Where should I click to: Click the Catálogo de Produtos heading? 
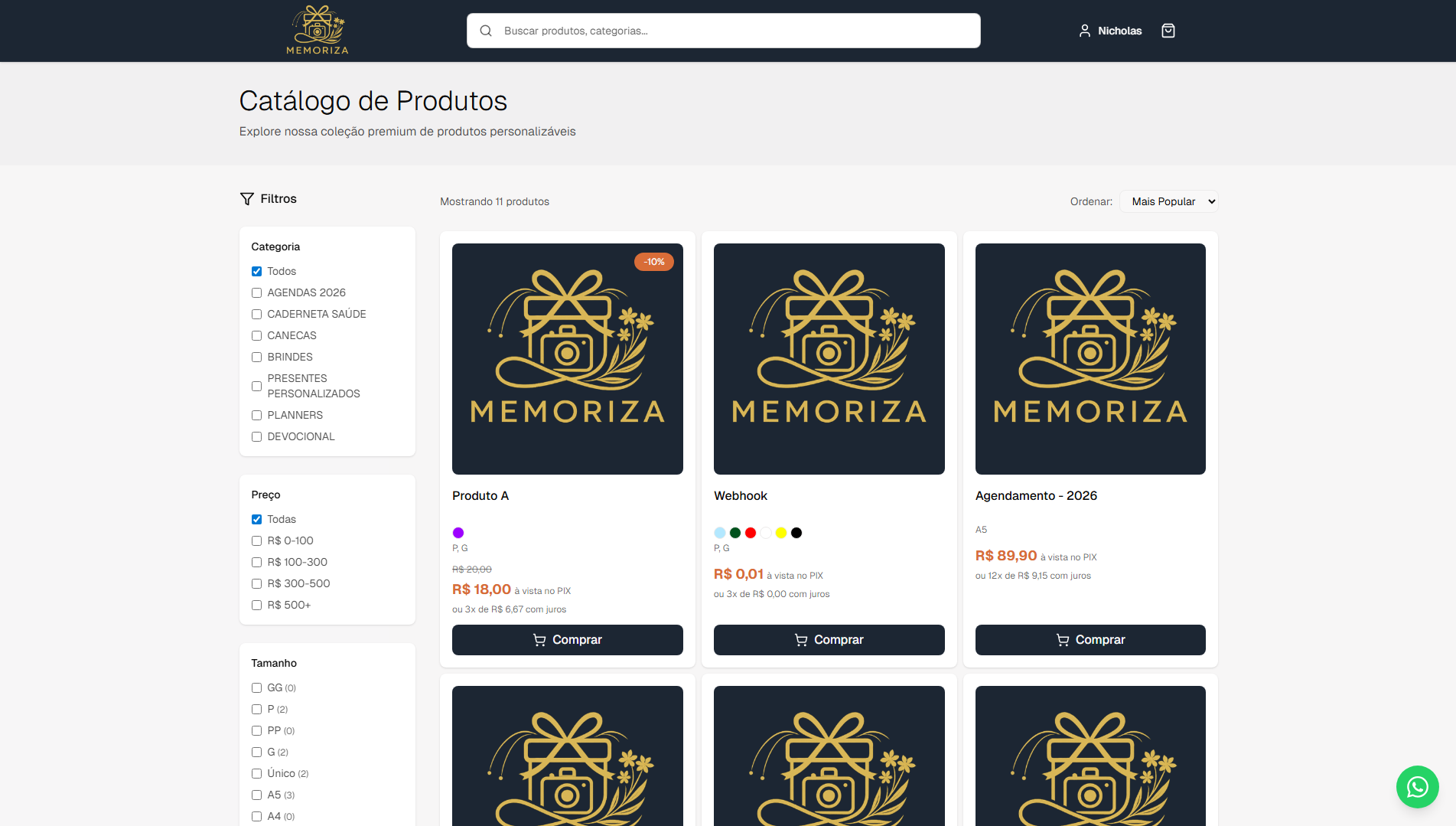[x=373, y=101]
